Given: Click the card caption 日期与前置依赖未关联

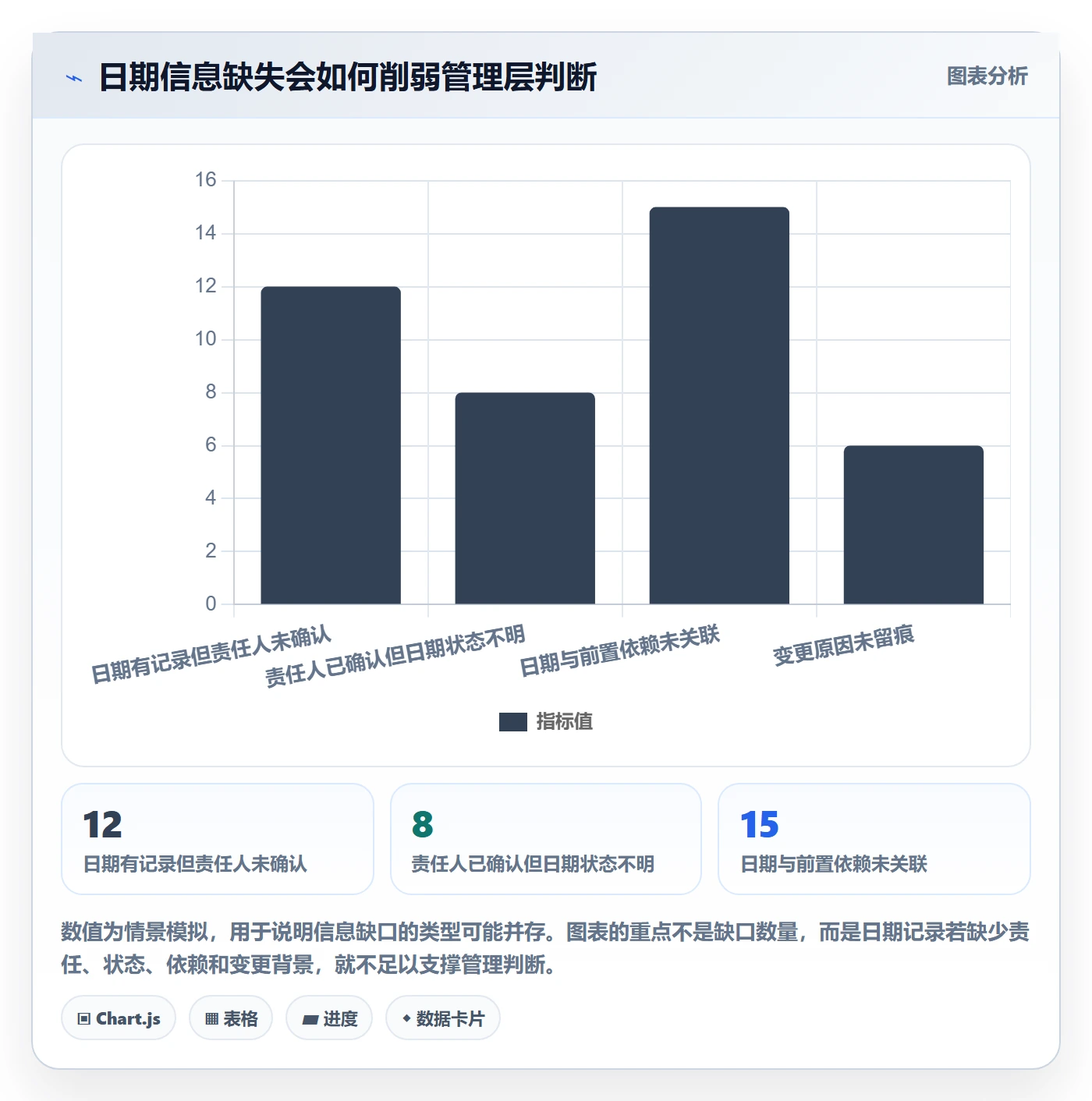Looking at the screenshot, I should click(x=833, y=864).
